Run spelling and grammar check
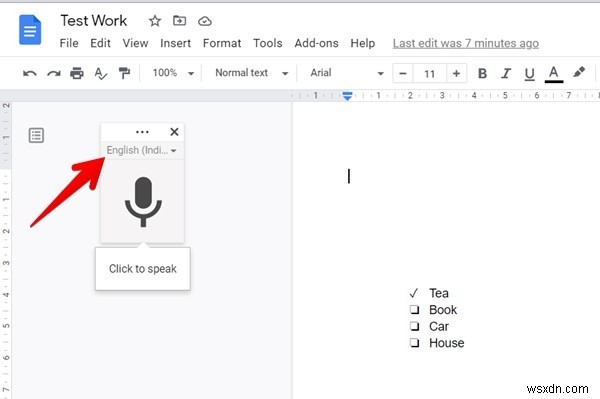The image size is (600, 399). 101,73
